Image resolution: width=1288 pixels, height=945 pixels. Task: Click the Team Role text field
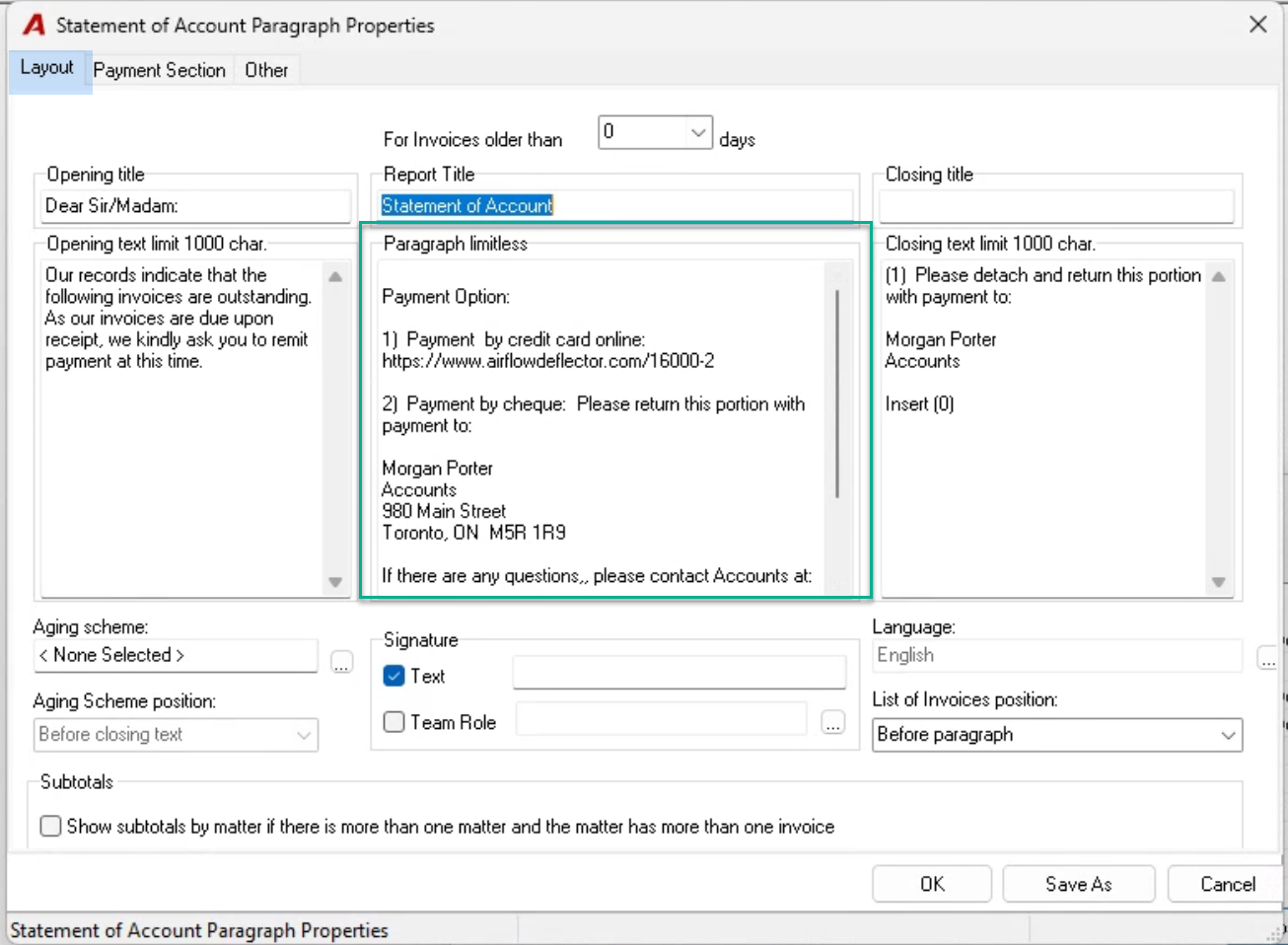click(662, 719)
